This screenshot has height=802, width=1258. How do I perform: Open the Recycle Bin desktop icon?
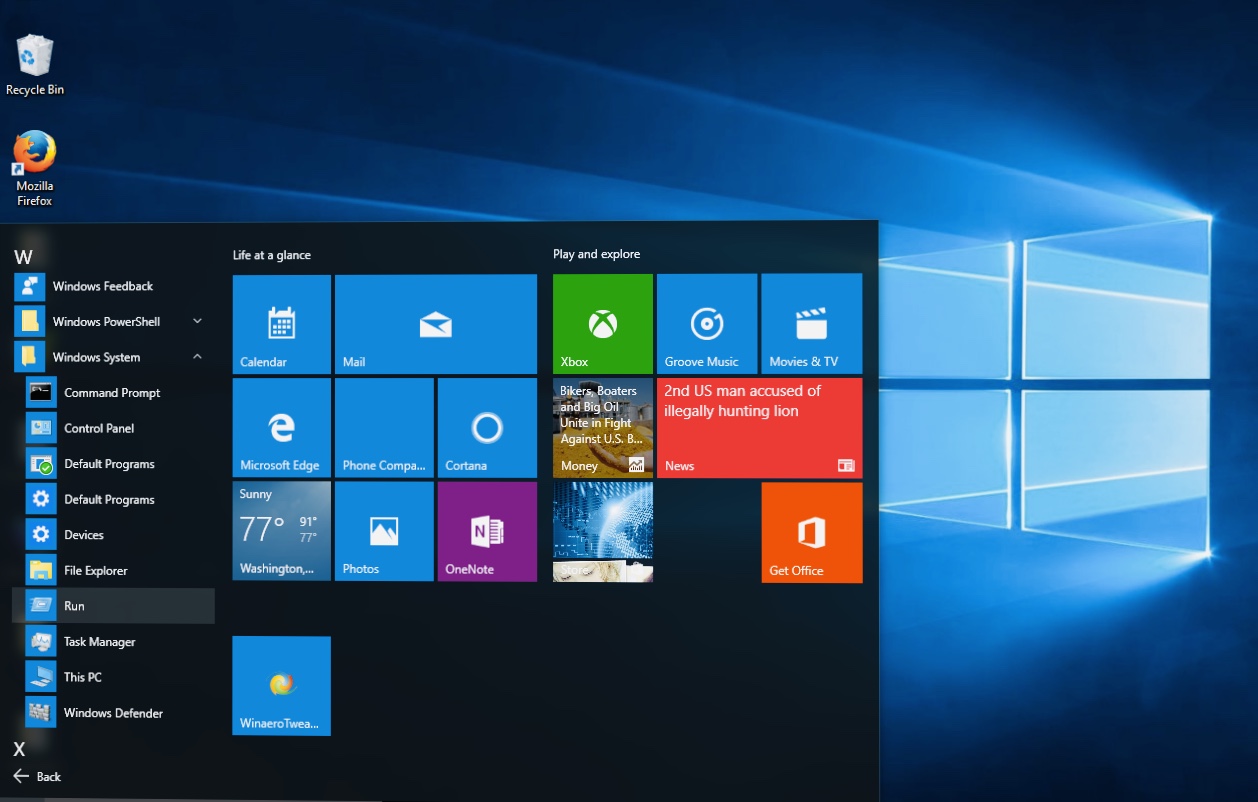point(35,65)
